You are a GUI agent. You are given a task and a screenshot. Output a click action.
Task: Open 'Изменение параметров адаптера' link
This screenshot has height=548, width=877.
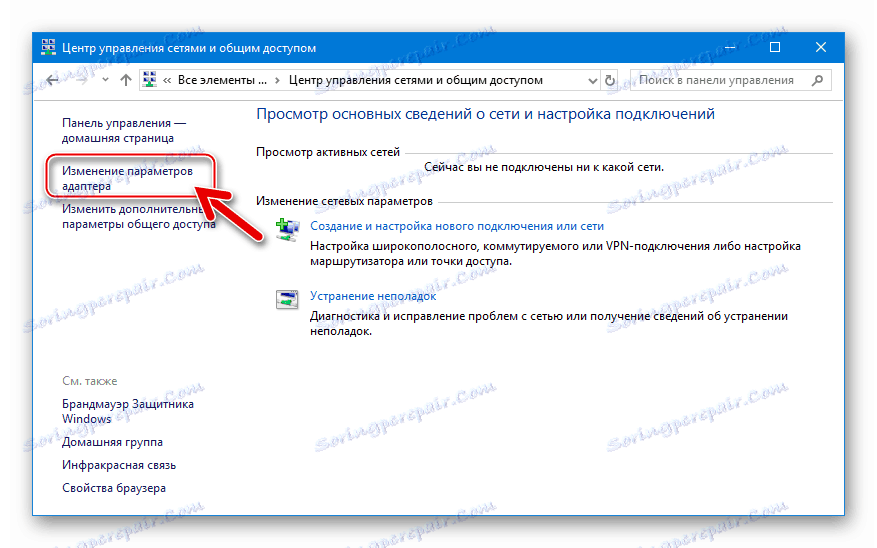click(127, 178)
